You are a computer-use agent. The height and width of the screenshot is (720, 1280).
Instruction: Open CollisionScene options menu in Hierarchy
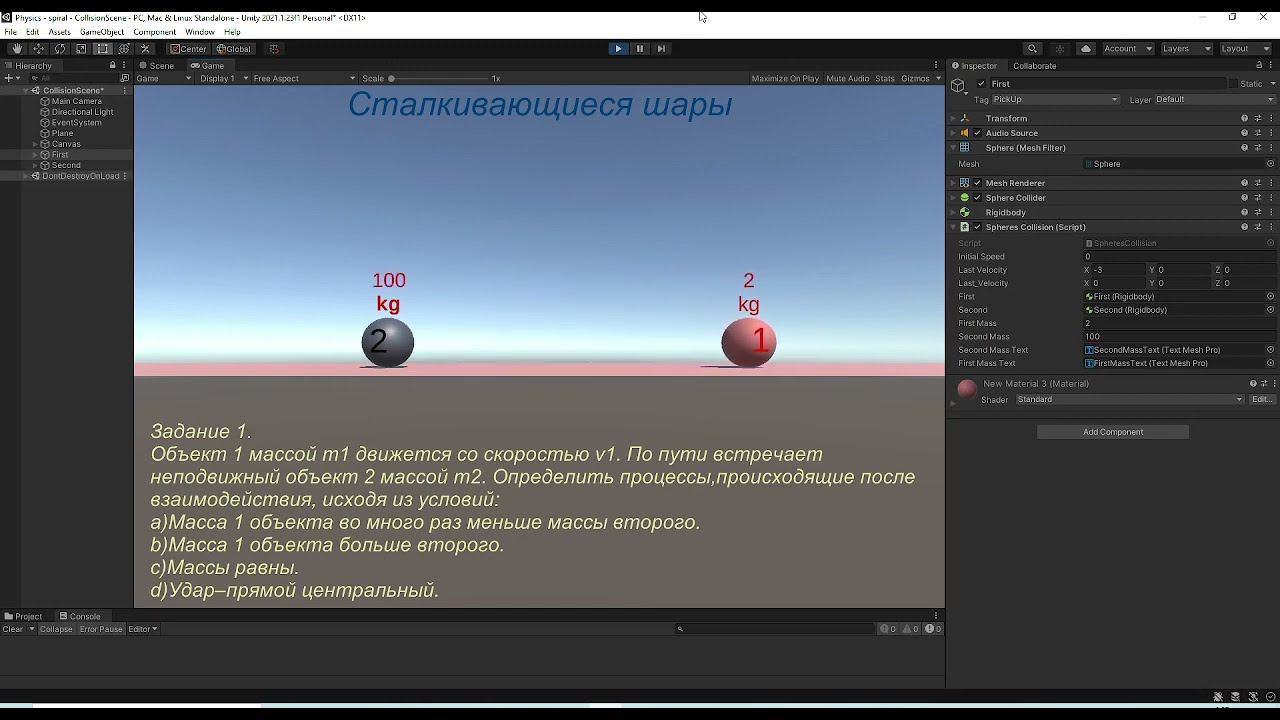click(125, 91)
